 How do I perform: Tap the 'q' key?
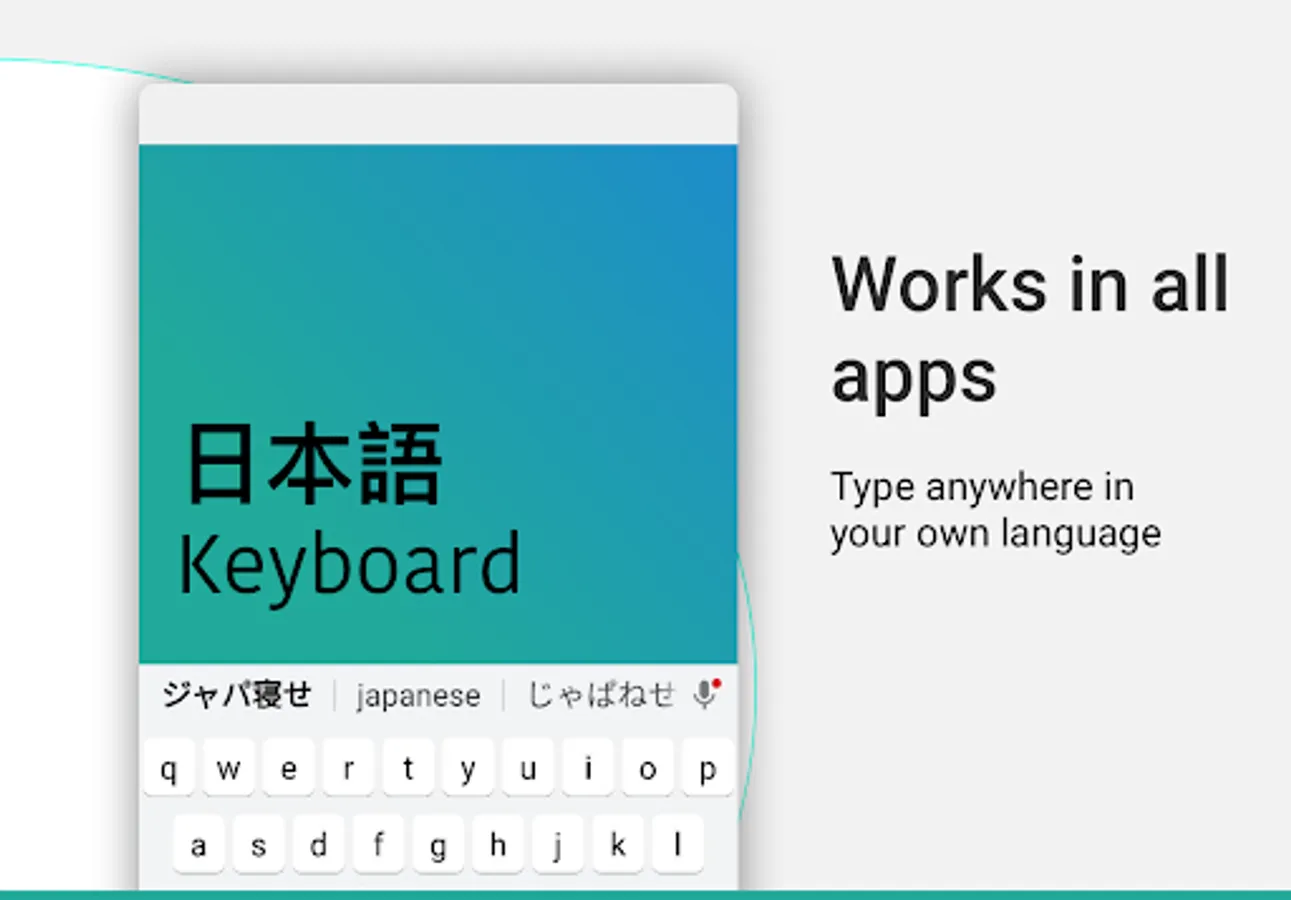click(x=169, y=768)
